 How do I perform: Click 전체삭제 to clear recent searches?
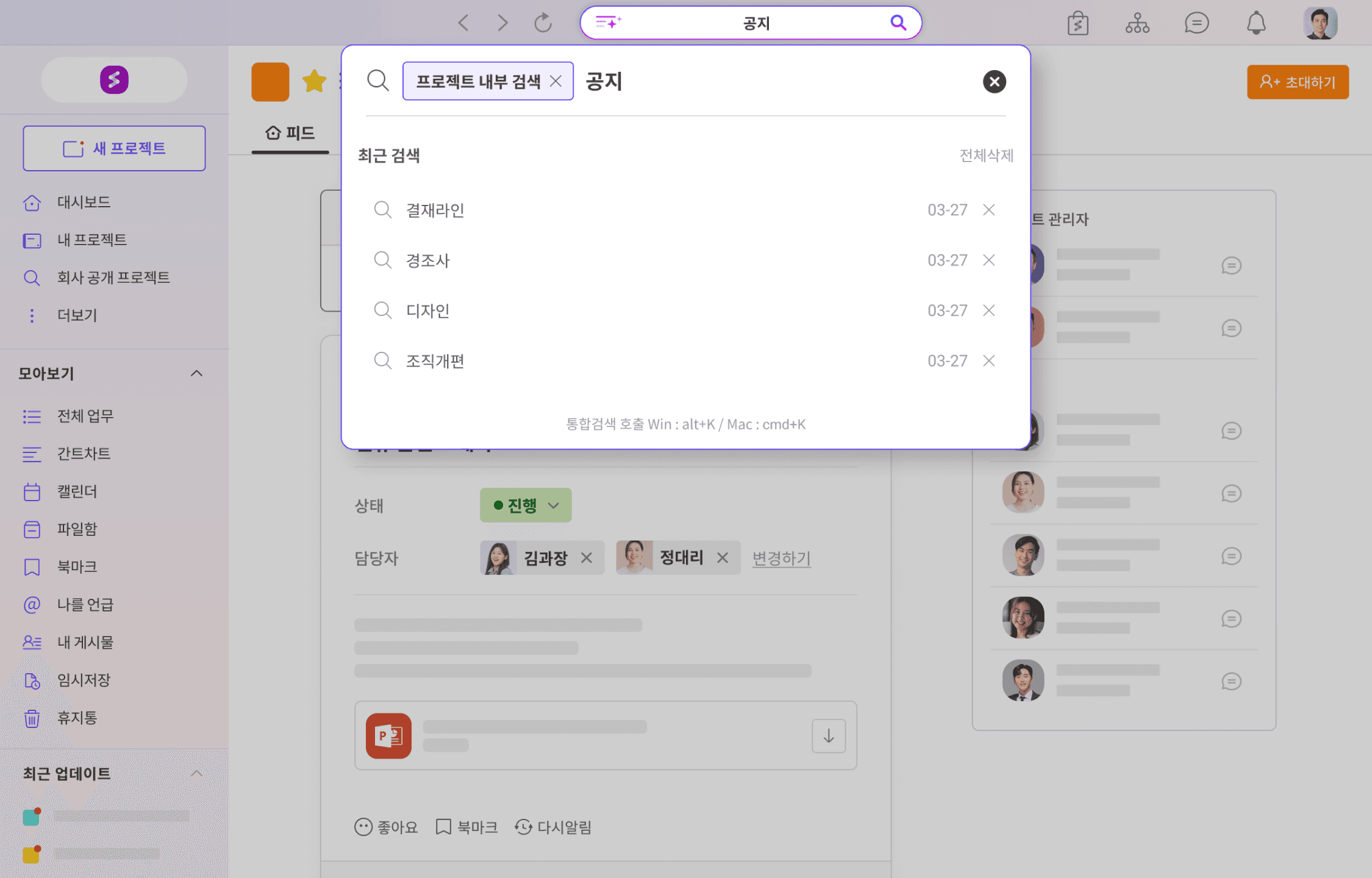coord(986,155)
